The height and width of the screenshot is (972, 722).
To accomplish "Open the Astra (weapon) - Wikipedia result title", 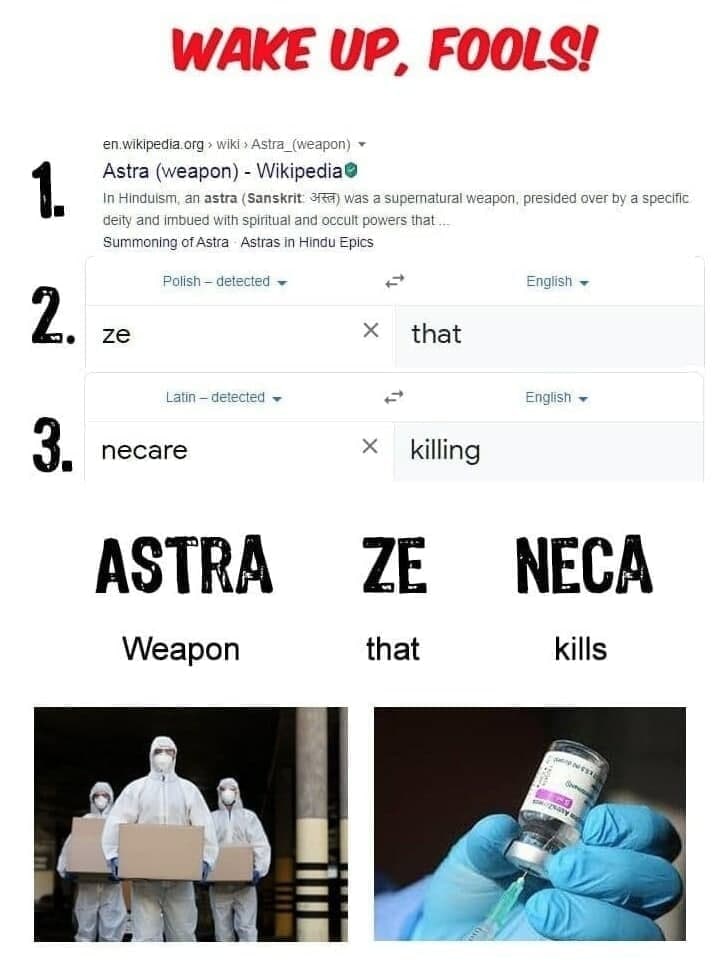I will pyautogui.click(x=222, y=170).
